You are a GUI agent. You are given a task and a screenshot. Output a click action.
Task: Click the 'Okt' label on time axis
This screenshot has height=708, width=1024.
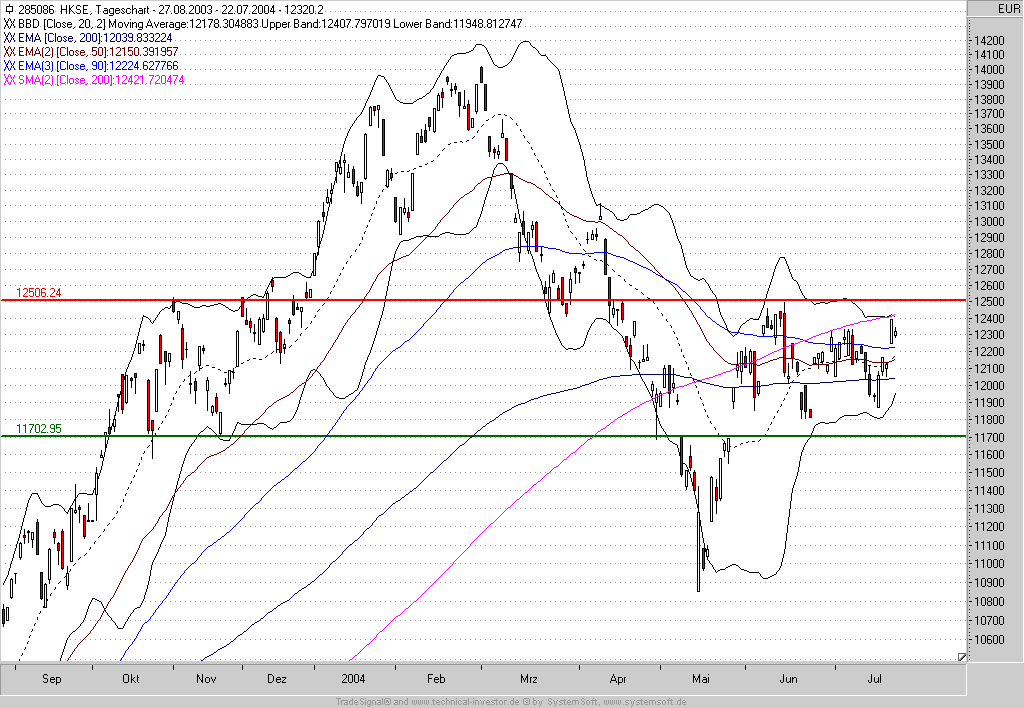coord(131,679)
